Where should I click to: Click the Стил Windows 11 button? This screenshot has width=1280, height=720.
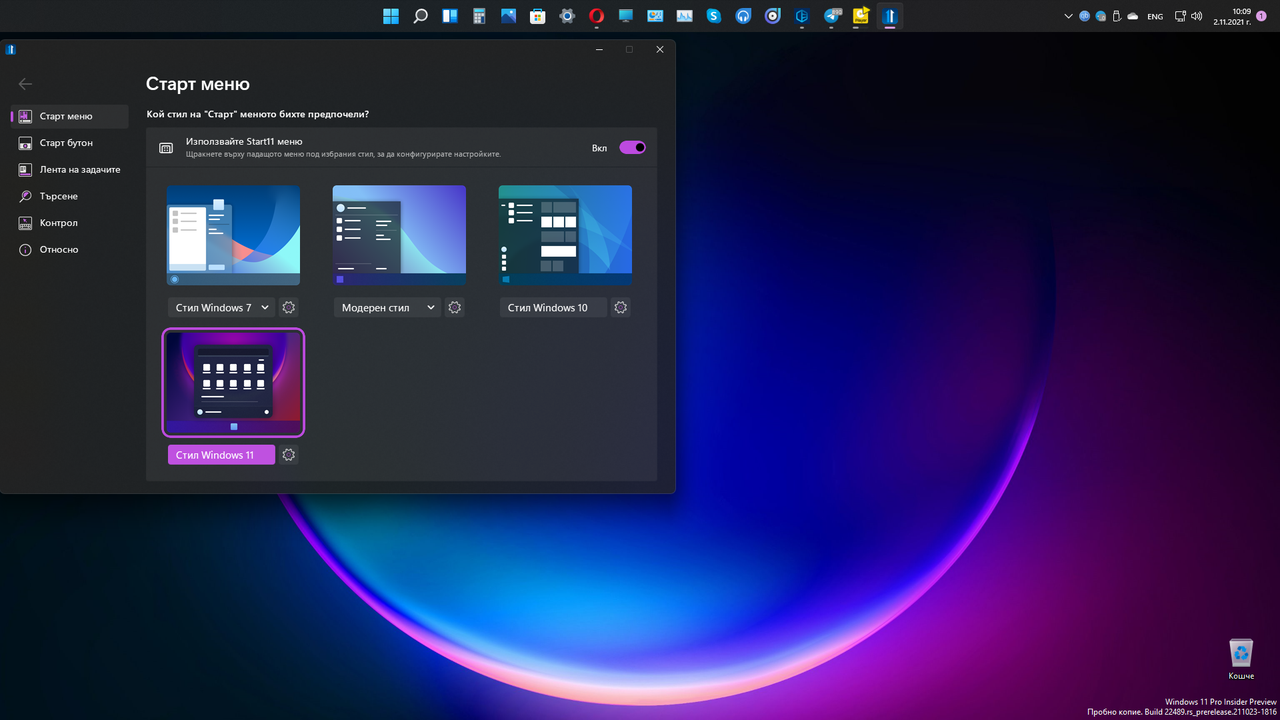tap(221, 455)
